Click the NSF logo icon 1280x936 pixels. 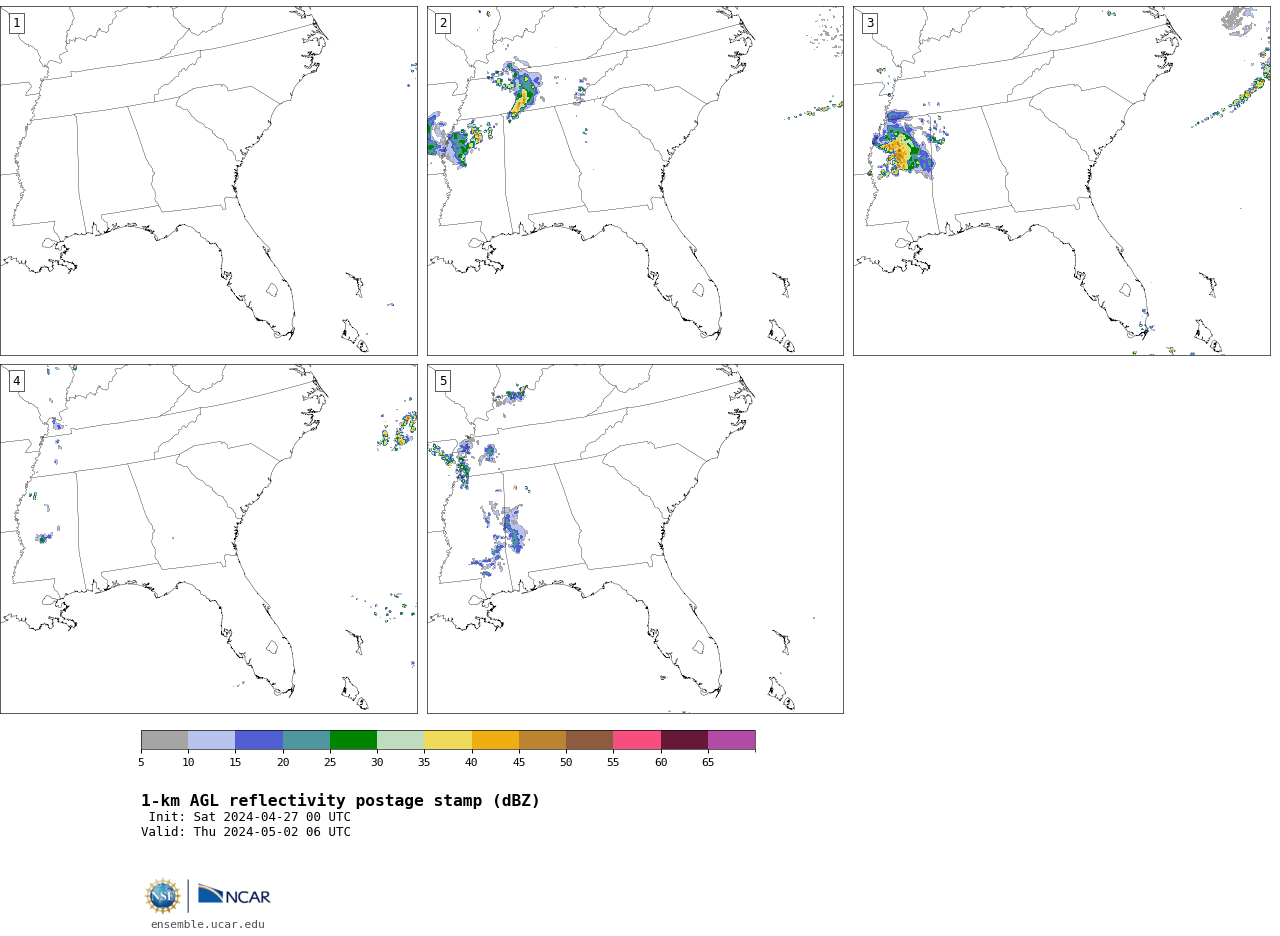click(x=163, y=896)
